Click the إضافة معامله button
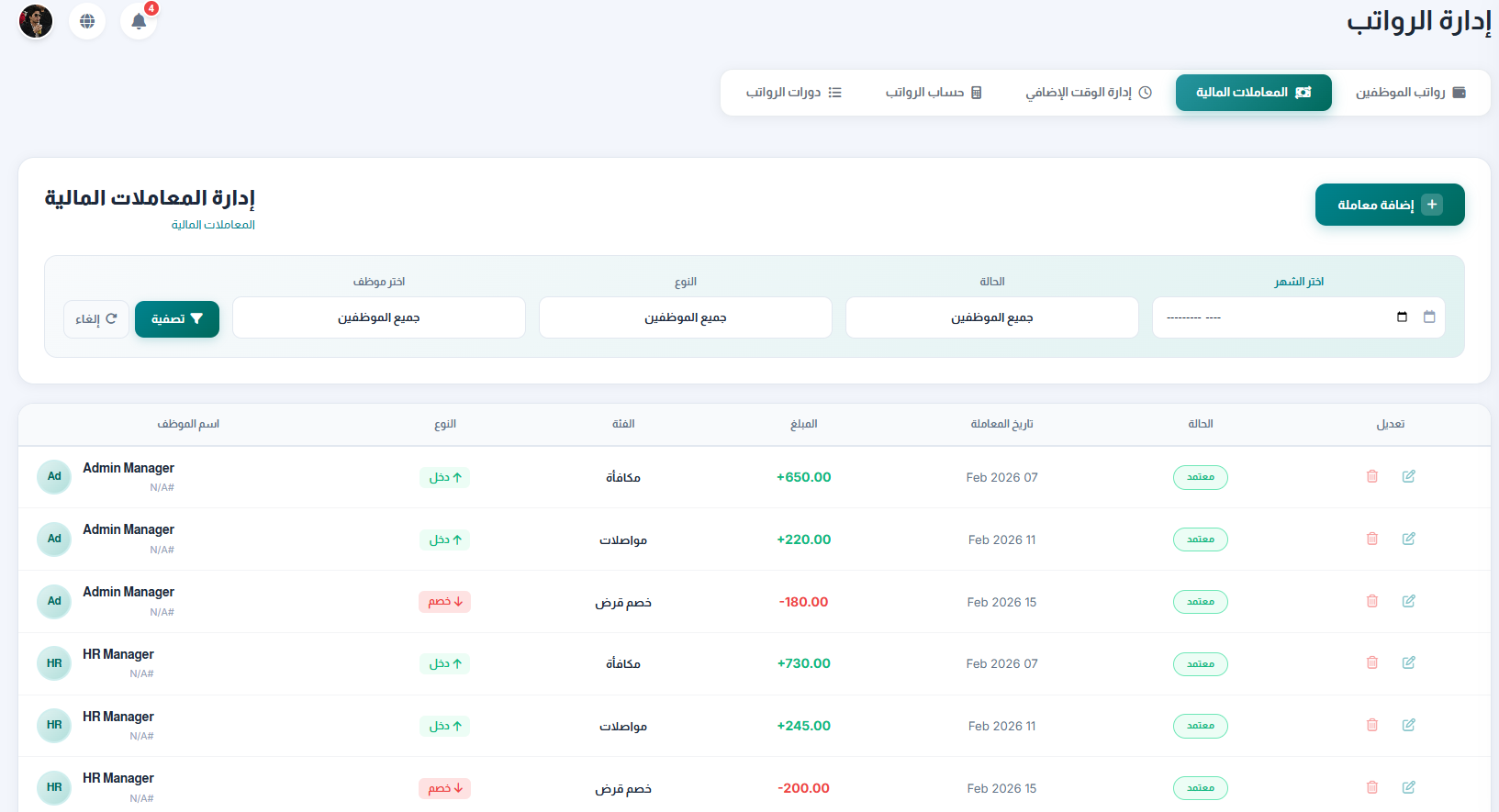Screen dimensions: 1499x812 pyautogui.click(x=1390, y=205)
